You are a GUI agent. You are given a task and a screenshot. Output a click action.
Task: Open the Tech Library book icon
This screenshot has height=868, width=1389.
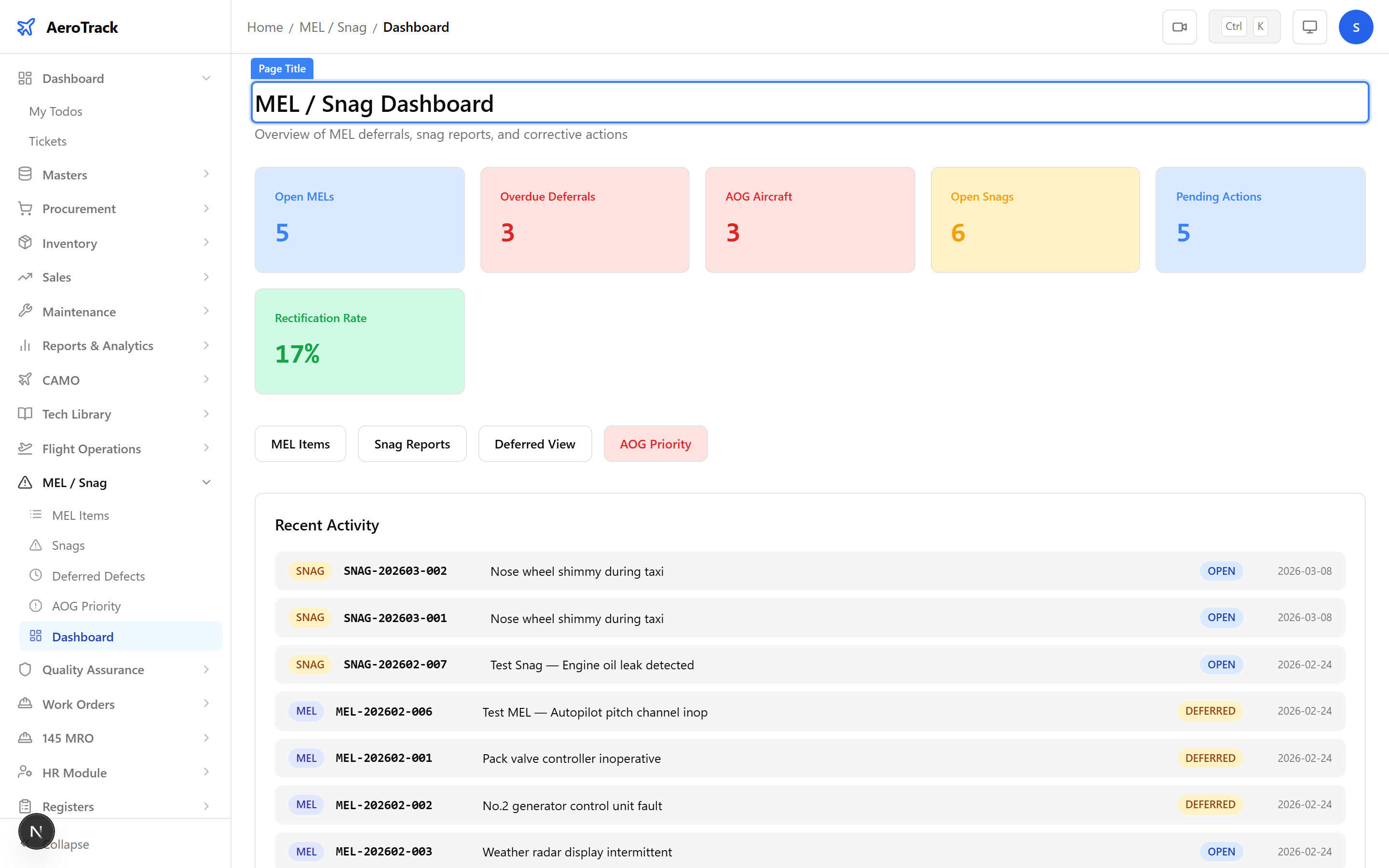(25, 414)
